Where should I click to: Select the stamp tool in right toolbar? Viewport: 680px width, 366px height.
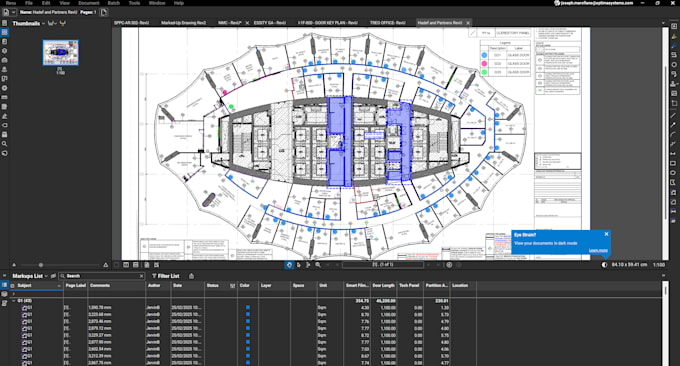click(674, 83)
